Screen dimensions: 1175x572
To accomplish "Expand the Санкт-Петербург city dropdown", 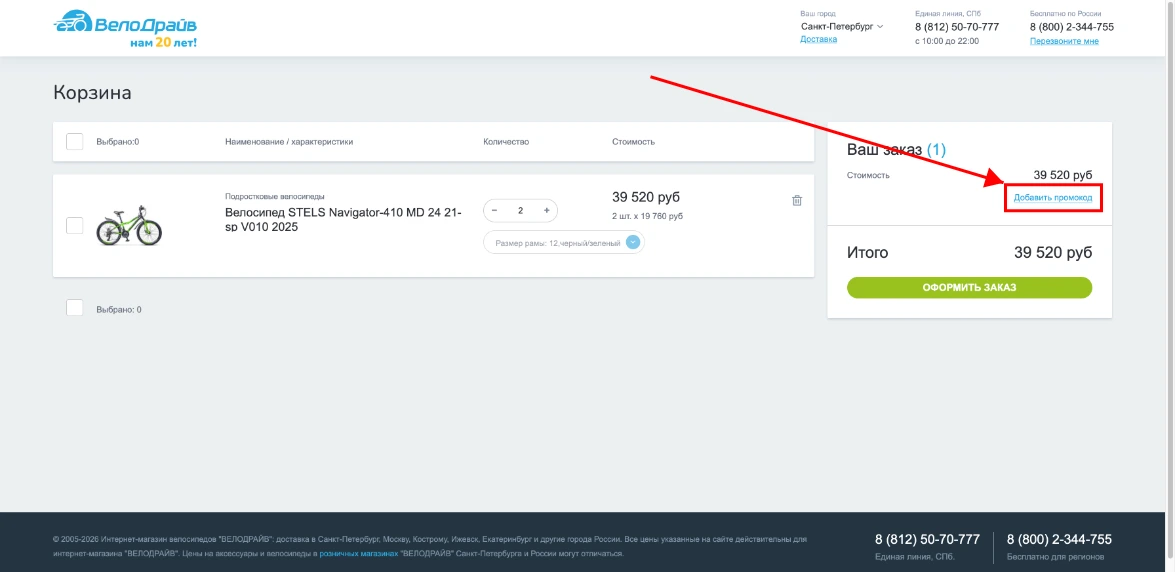I will [x=842, y=27].
